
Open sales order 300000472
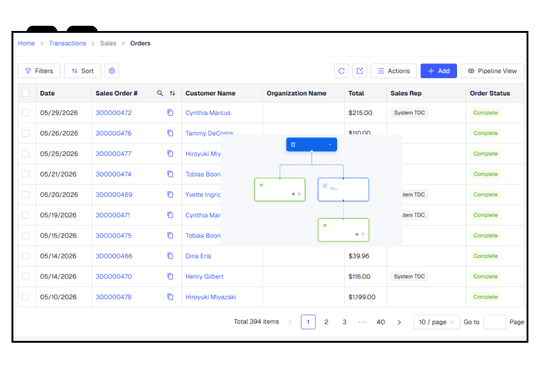click(x=114, y=113)
